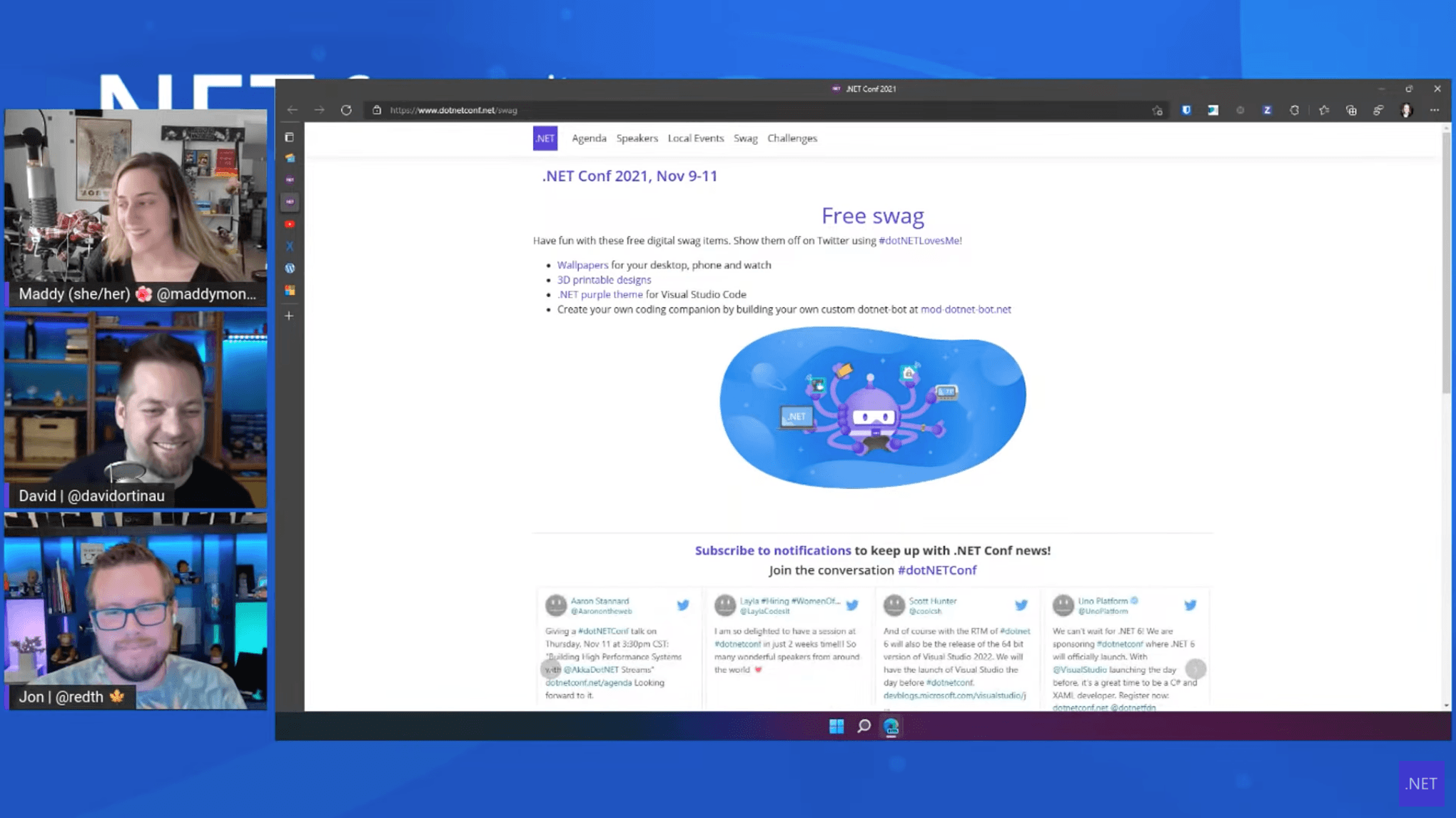The image size is (1456, 818).
Task: Open the browser profile avatar
Action: (x=1407, y=110)
